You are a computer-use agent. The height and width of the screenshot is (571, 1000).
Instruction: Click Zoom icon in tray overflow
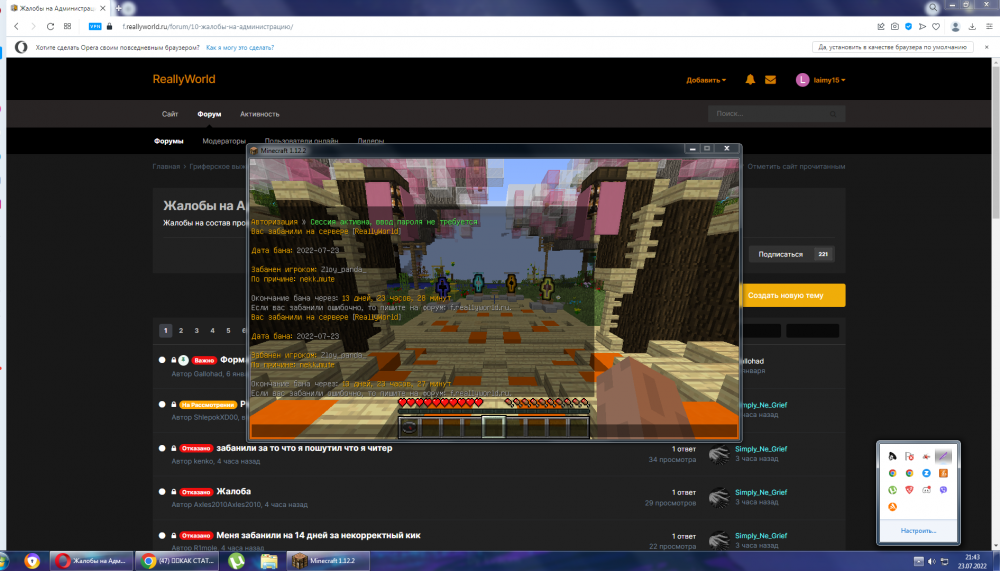pos(926,473)
